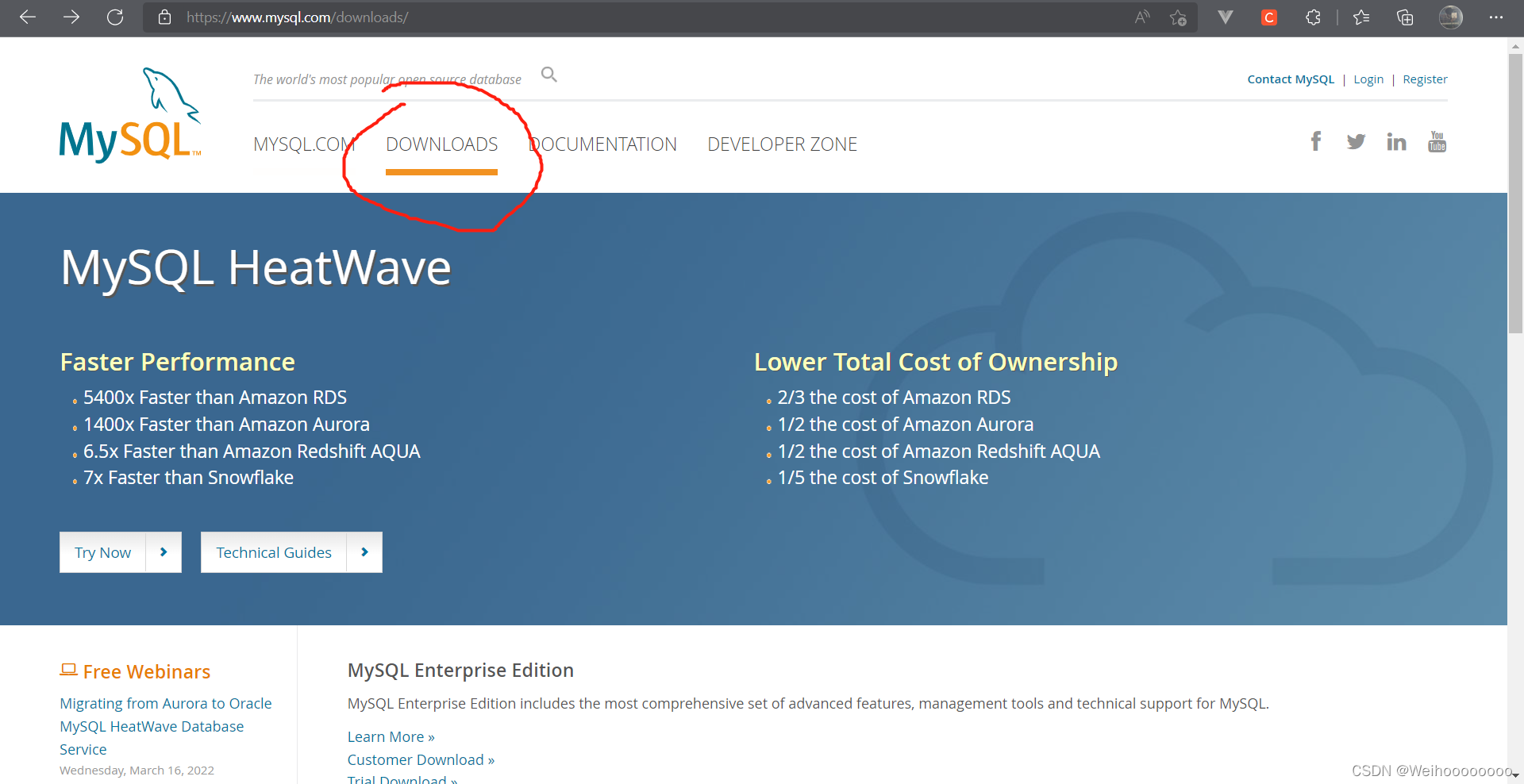This screenshot has height=784, width=1524.
Task: Click the arrow beside Try Now
Action: tap(164, 552)
